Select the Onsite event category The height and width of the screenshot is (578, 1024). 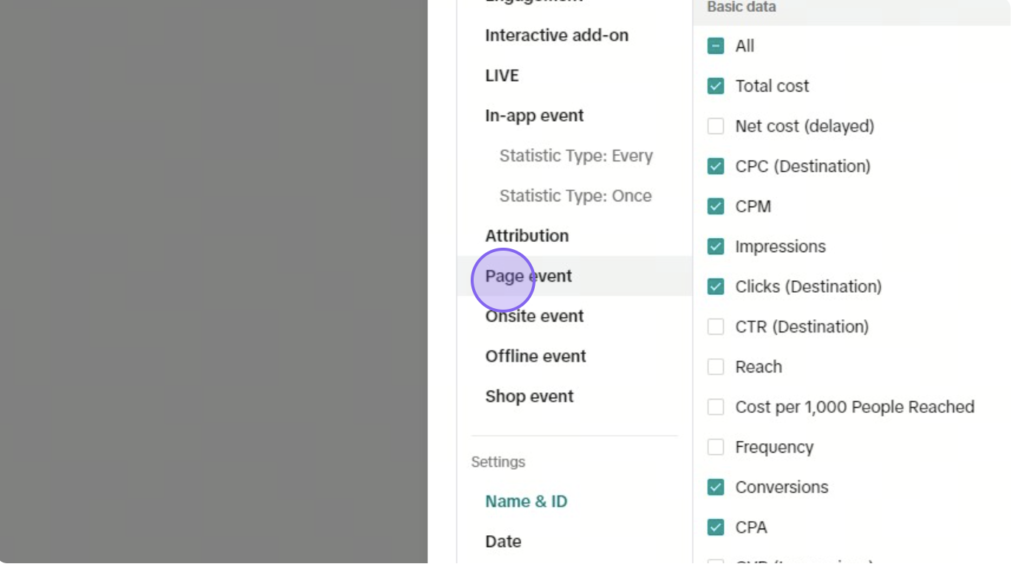534,316
